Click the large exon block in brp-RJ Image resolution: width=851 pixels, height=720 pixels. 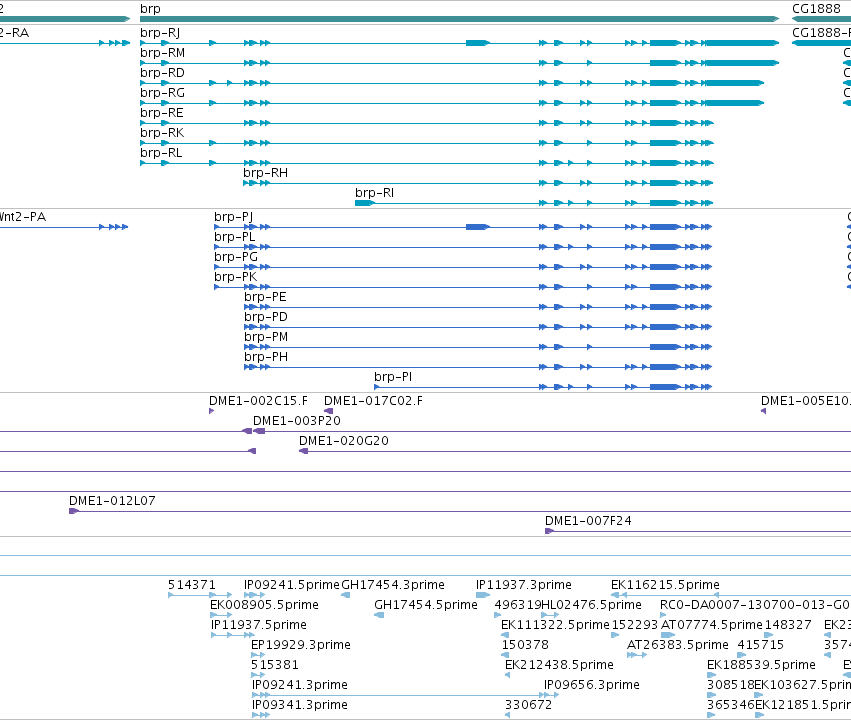click(x=478, y=43)
